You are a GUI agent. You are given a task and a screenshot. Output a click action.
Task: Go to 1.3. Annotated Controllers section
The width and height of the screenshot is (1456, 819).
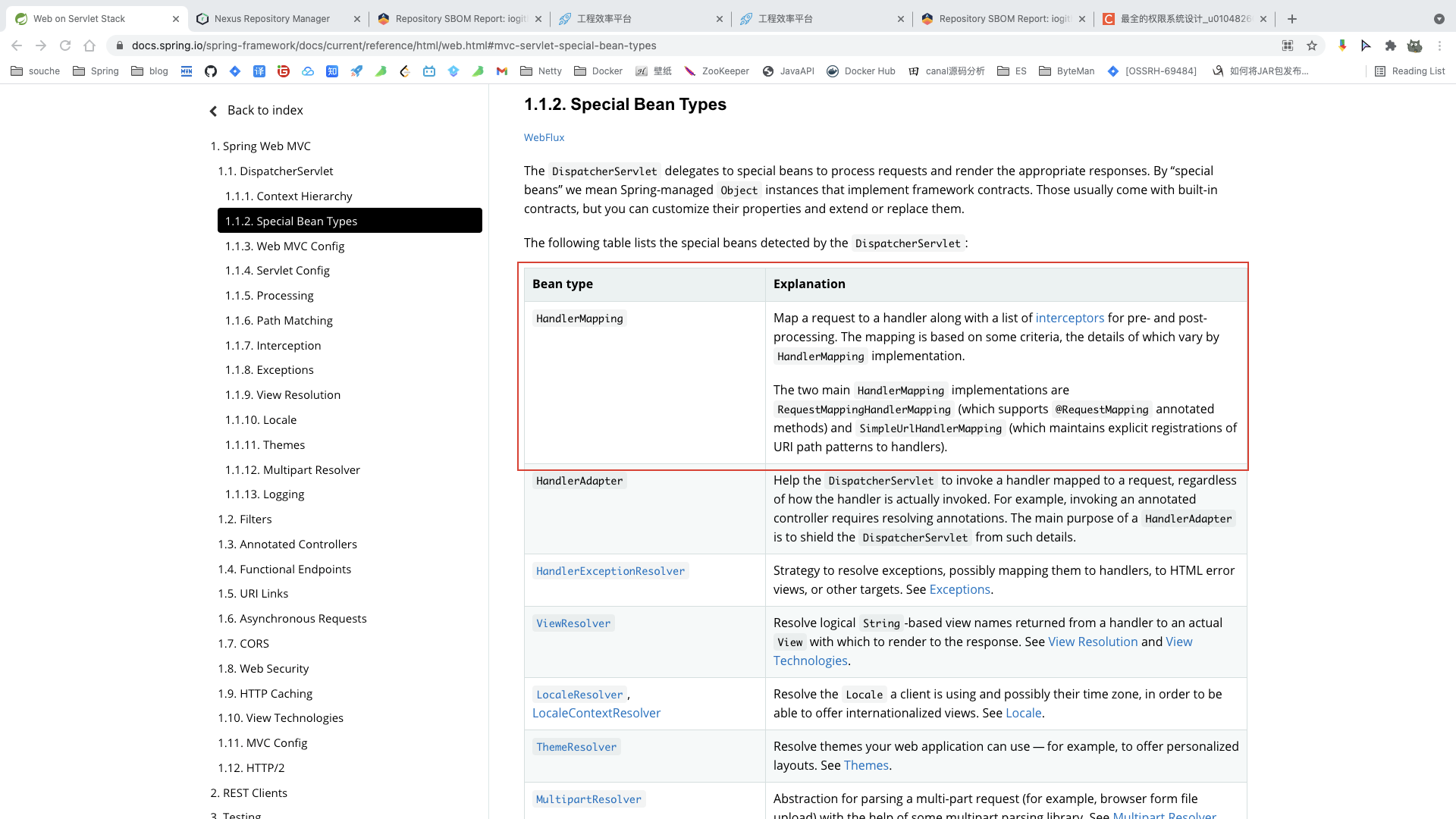point(287,544)
